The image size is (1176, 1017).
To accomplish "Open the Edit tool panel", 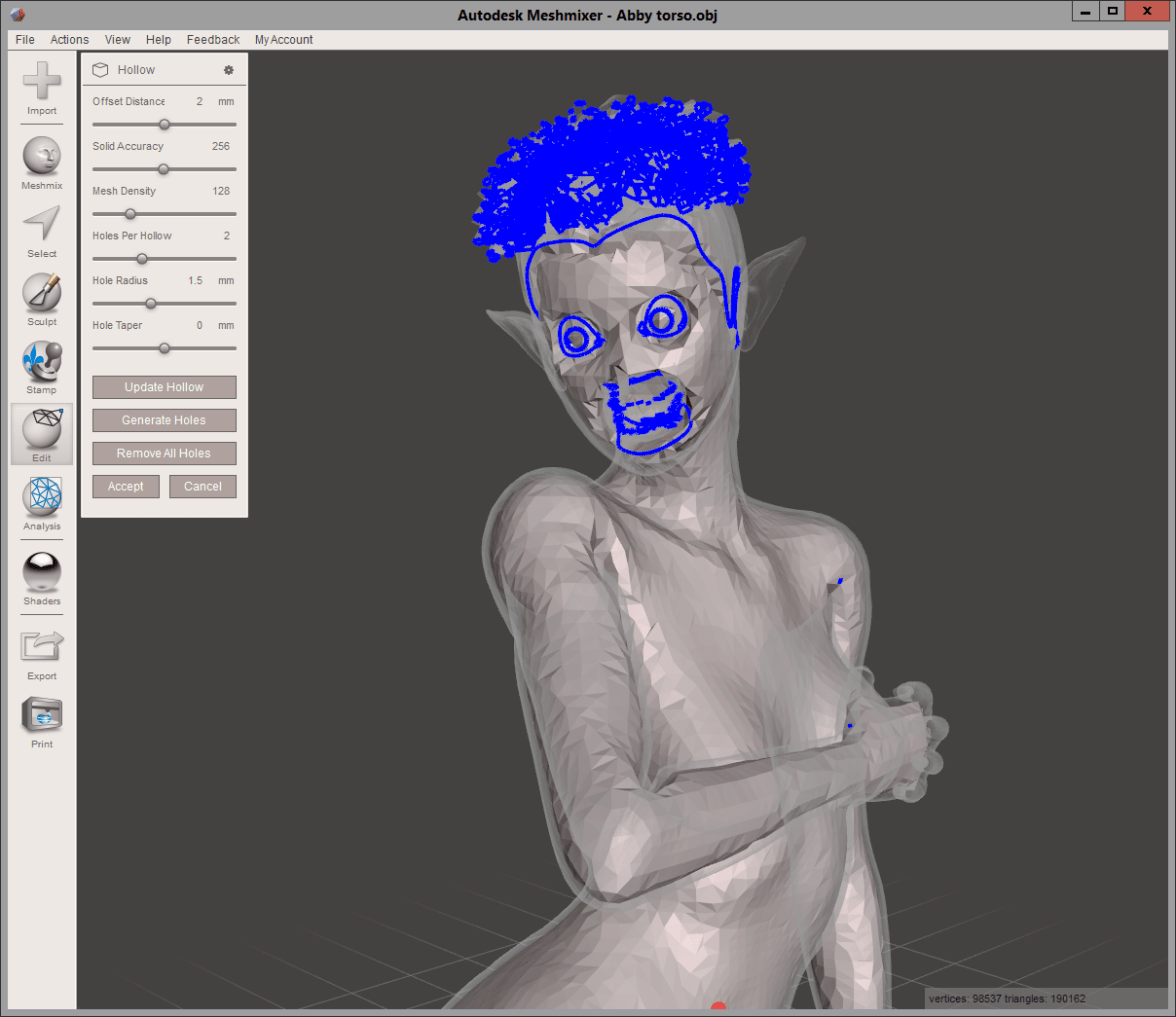I will pyautogui.click(x=41, y=429).
